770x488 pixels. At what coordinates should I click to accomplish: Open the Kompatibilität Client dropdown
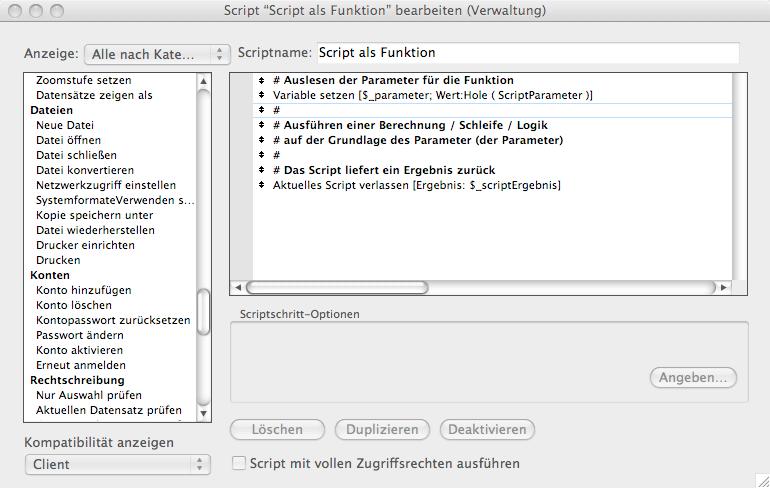[117, 464]
